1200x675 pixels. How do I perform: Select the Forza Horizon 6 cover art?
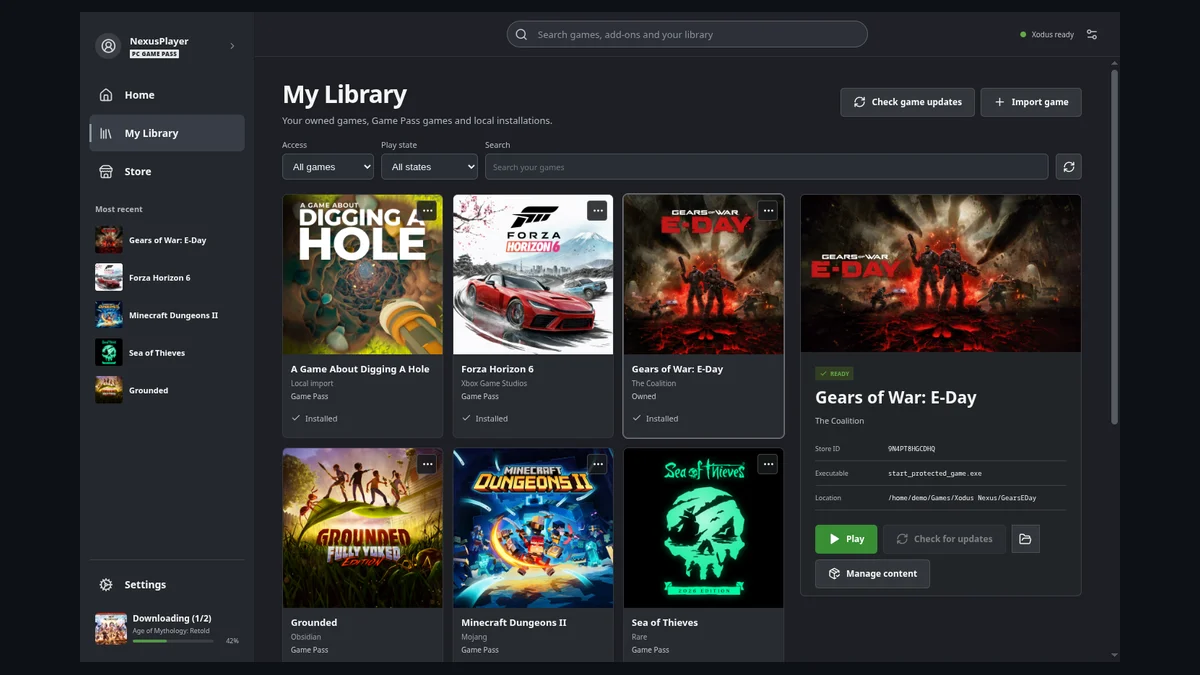533,275
